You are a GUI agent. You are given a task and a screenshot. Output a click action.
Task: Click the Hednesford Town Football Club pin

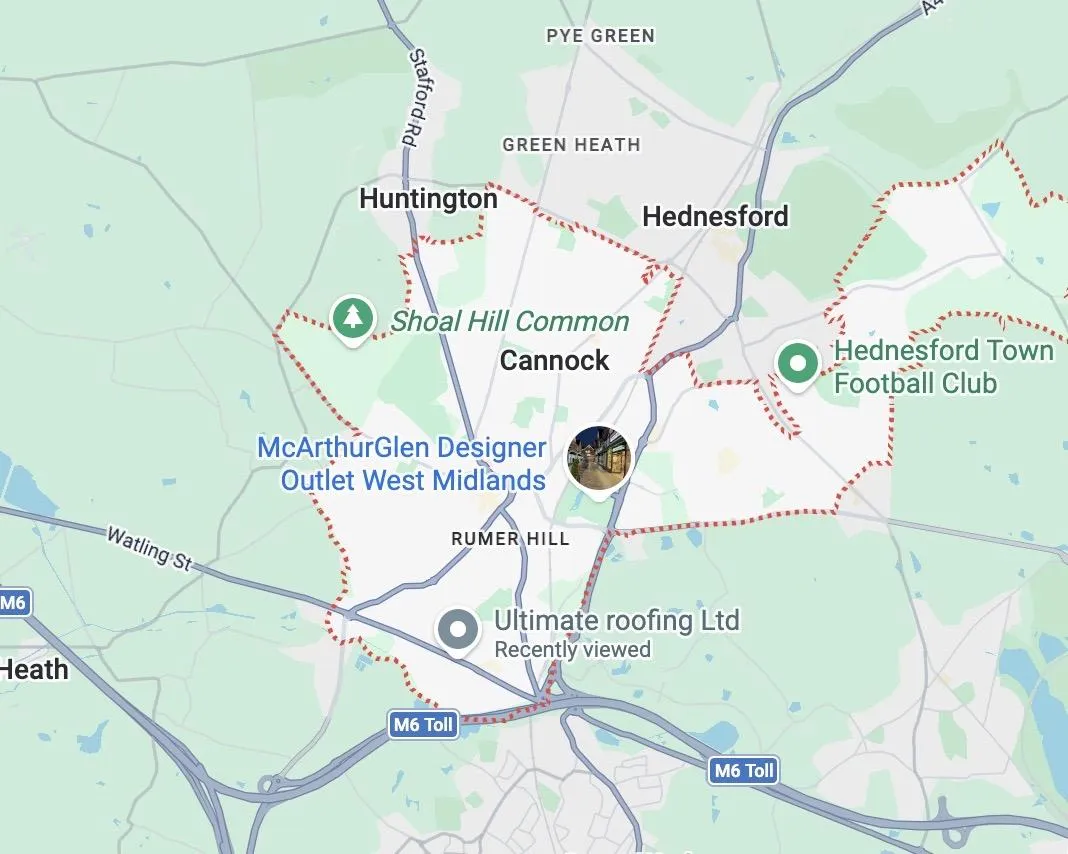798,364
